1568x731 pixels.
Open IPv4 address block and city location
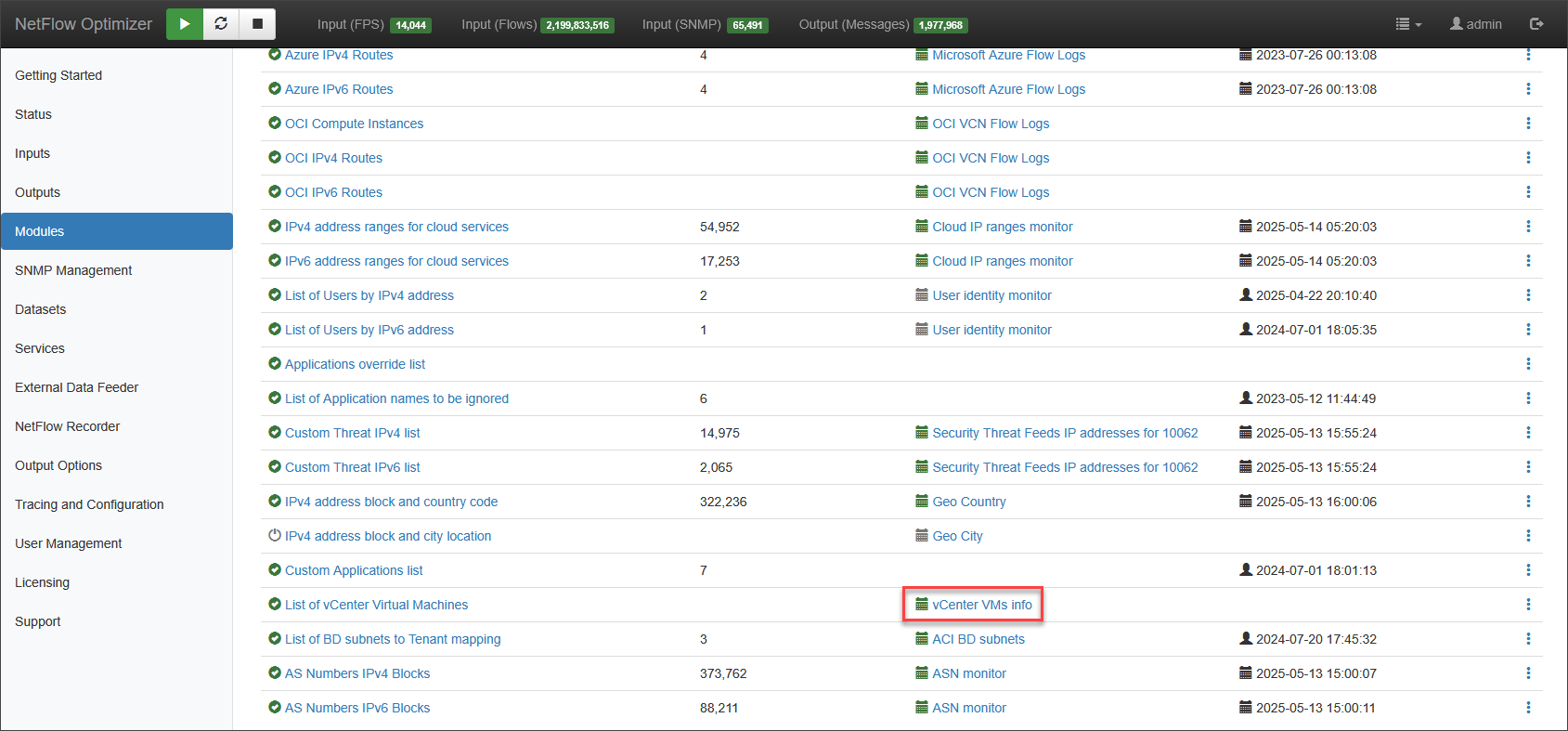388,536
